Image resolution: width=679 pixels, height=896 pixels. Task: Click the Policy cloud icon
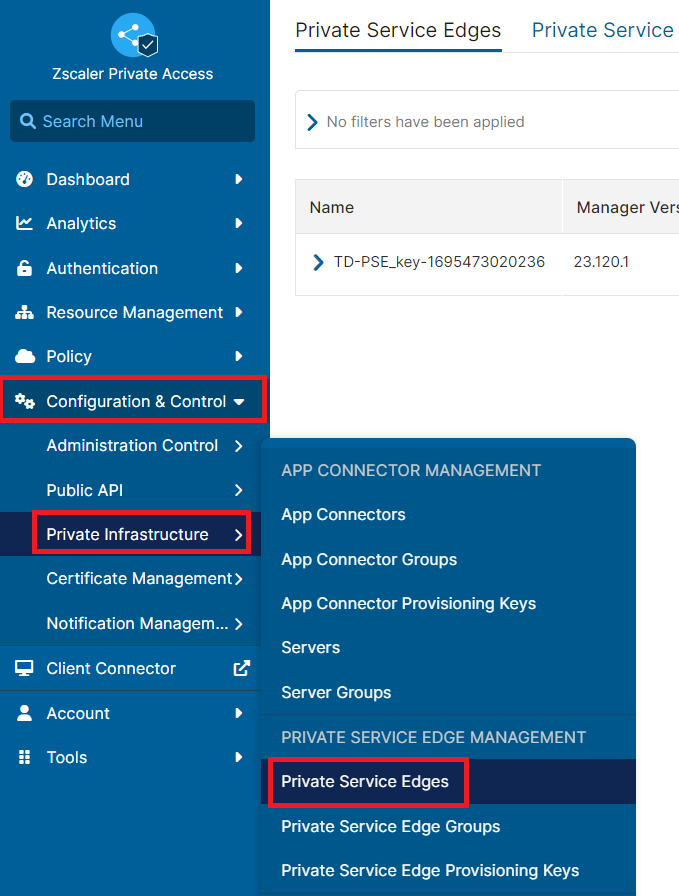pyautogui.click(x=25, y=356)
